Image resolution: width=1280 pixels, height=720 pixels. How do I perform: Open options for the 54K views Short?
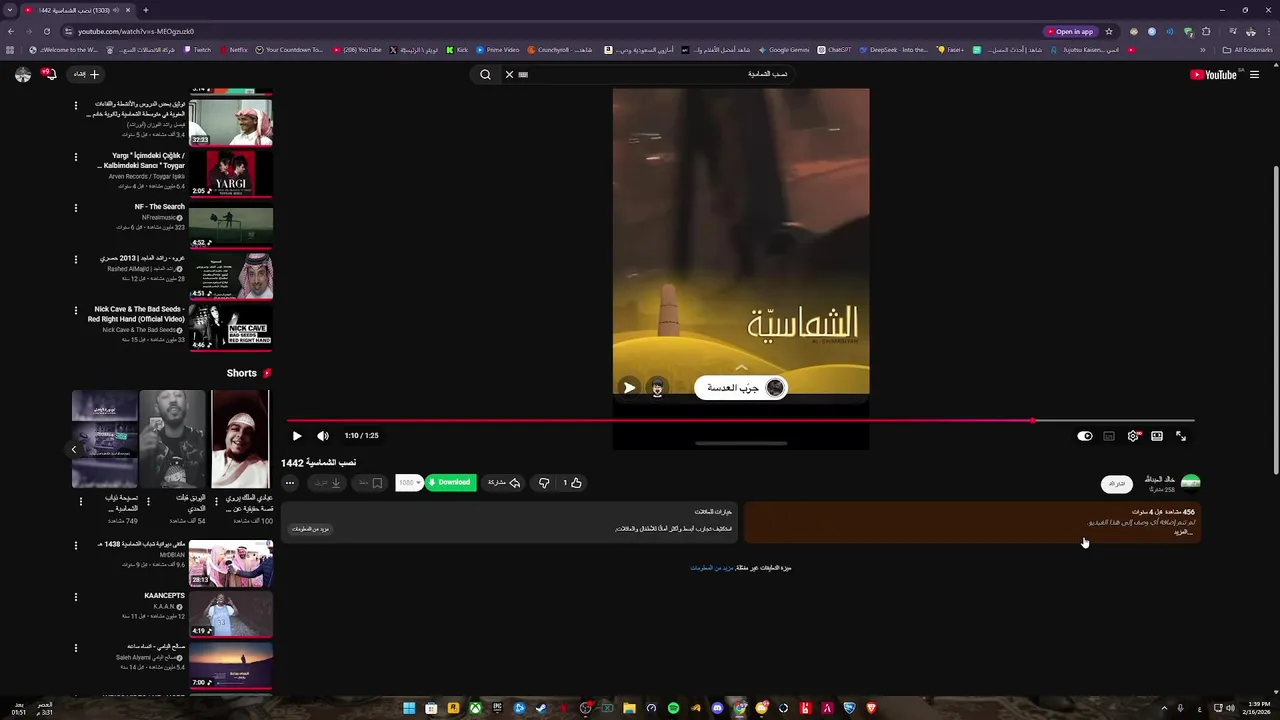point(149,501)
